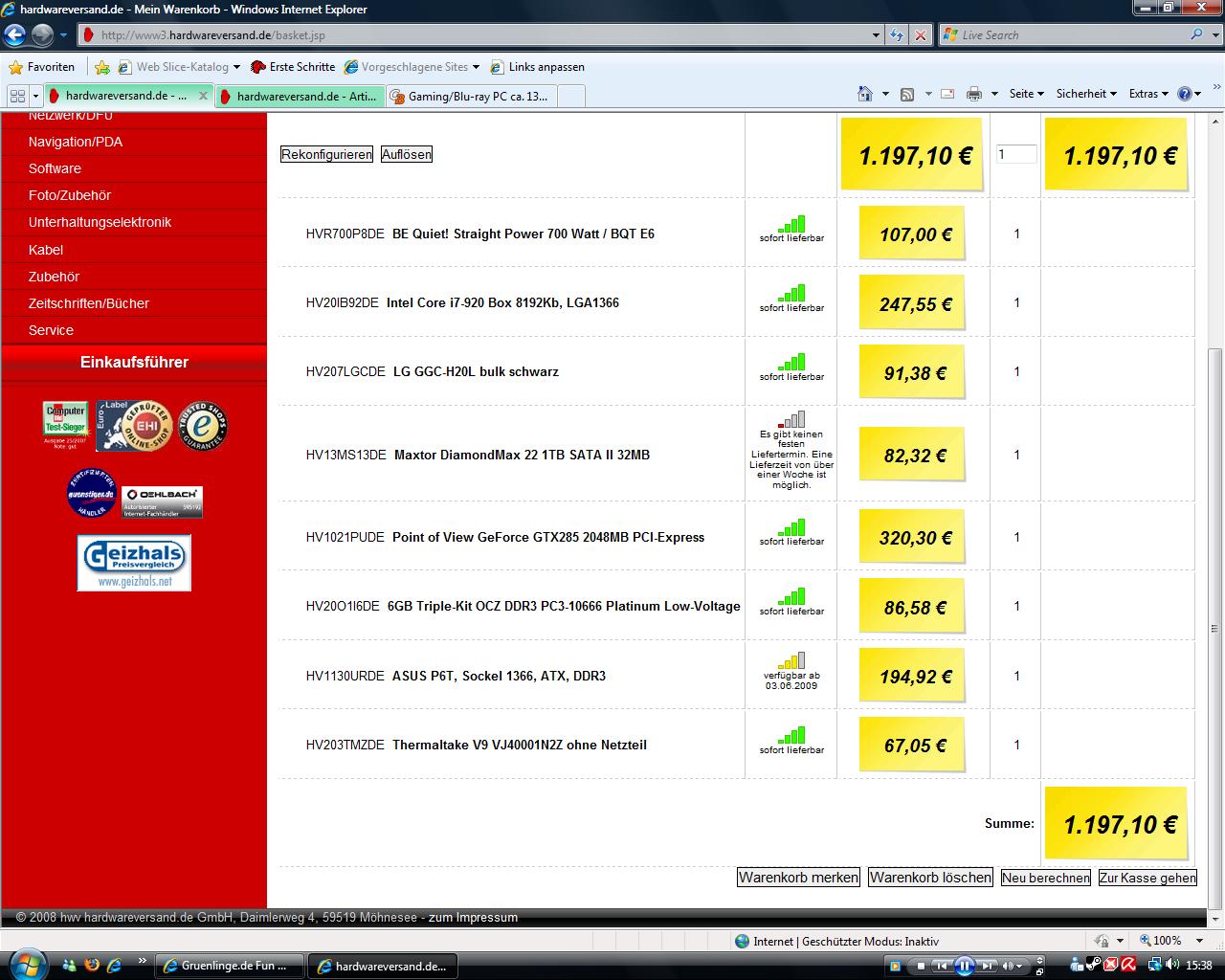Open the Intel Core i7-920 Box product
The width and height of the screenshot is (1225, 980).
[x=502, y=302]
